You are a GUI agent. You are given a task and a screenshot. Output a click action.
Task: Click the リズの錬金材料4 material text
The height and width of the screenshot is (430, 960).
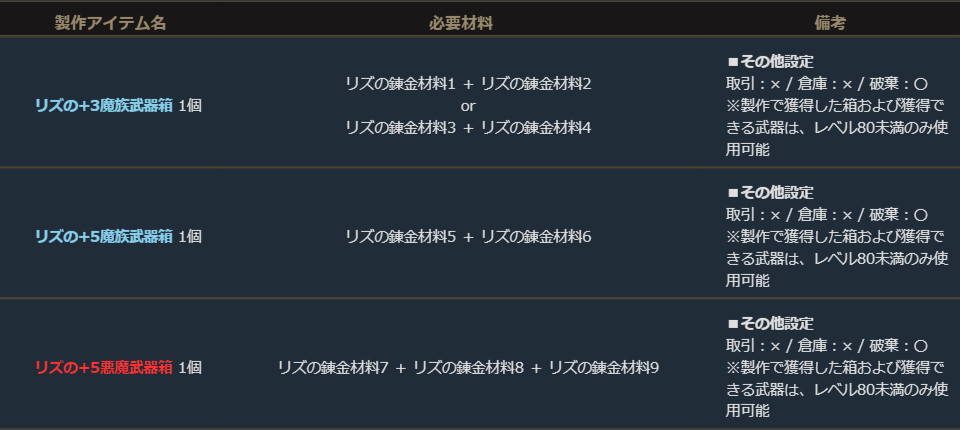[x=536, y=127]
